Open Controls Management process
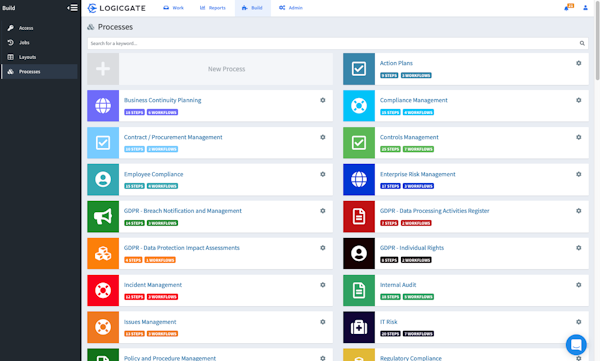The width and height of the screenshot is (600, 361). 409,137
